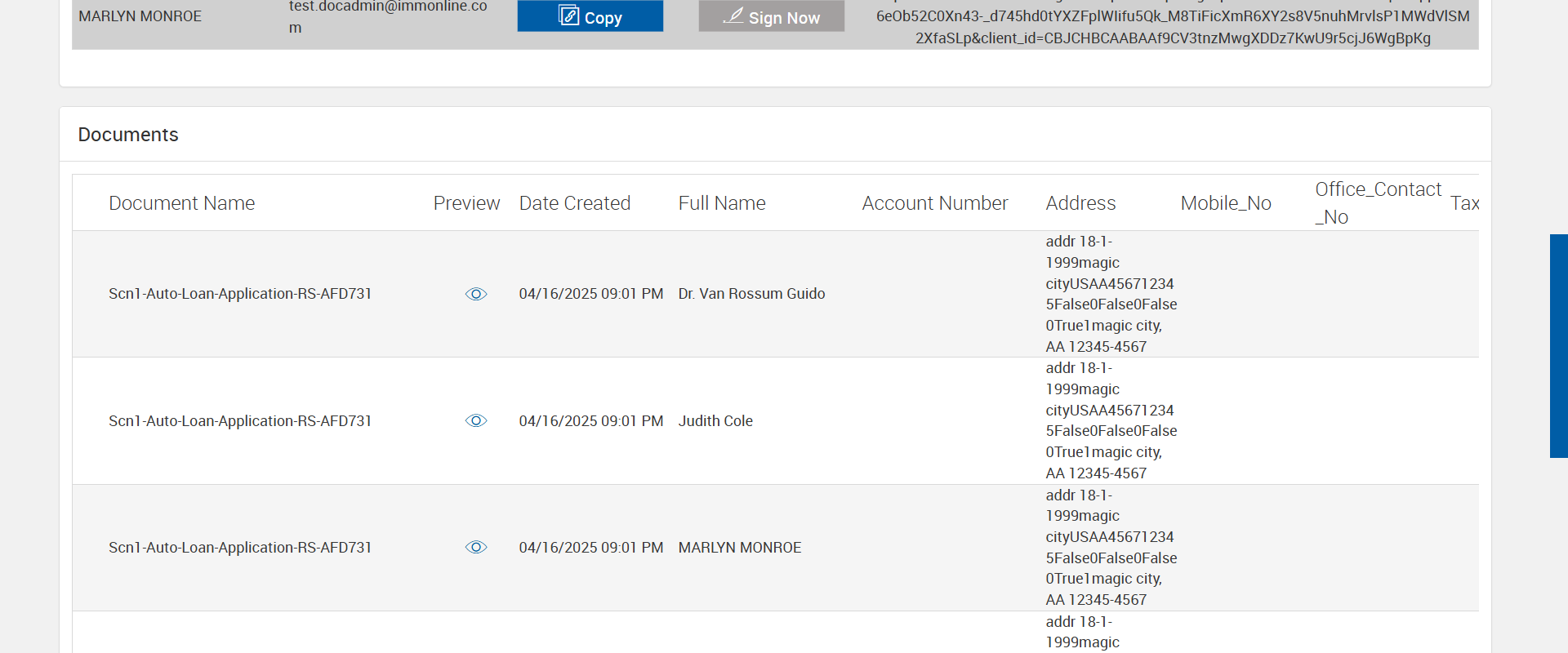Viewport: 1568px width, 653px height.
Task: Click the name Judith Cole
Action: [715, 421]
